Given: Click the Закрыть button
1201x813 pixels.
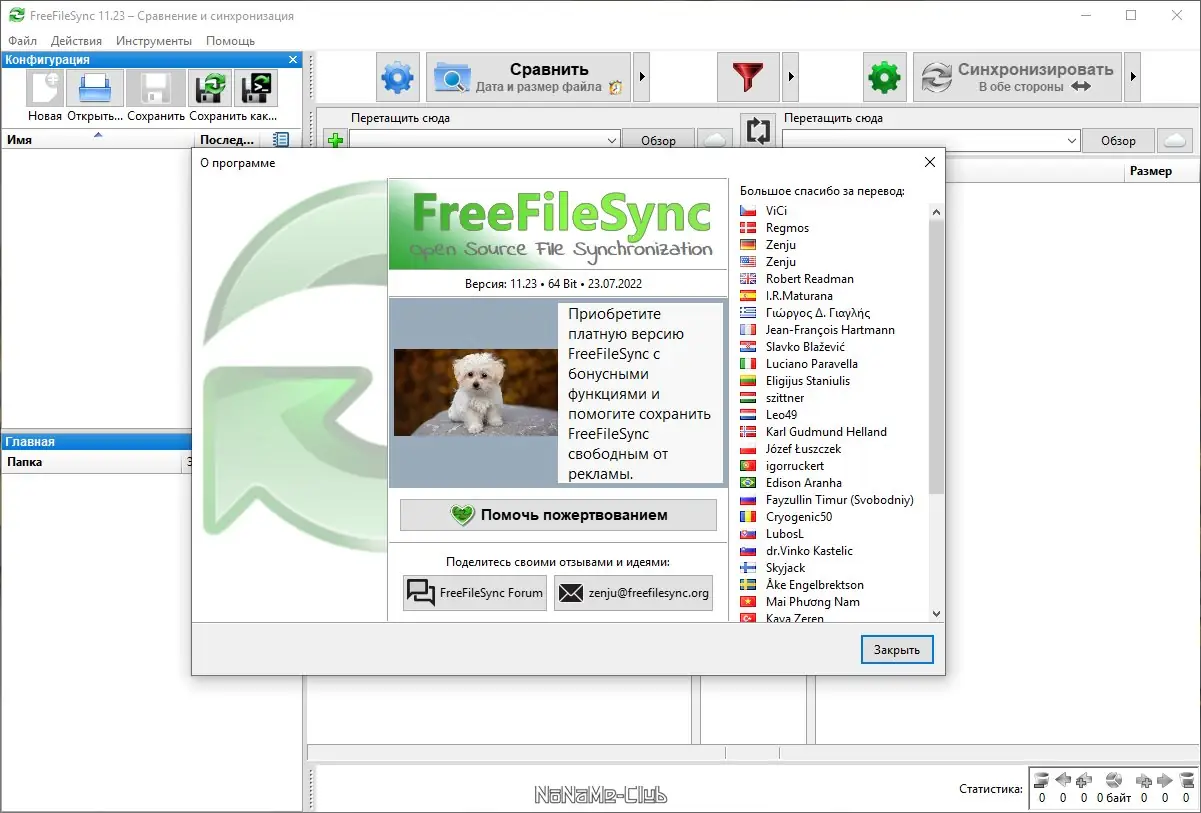Looking at the screenshot, I should [897, 650].
